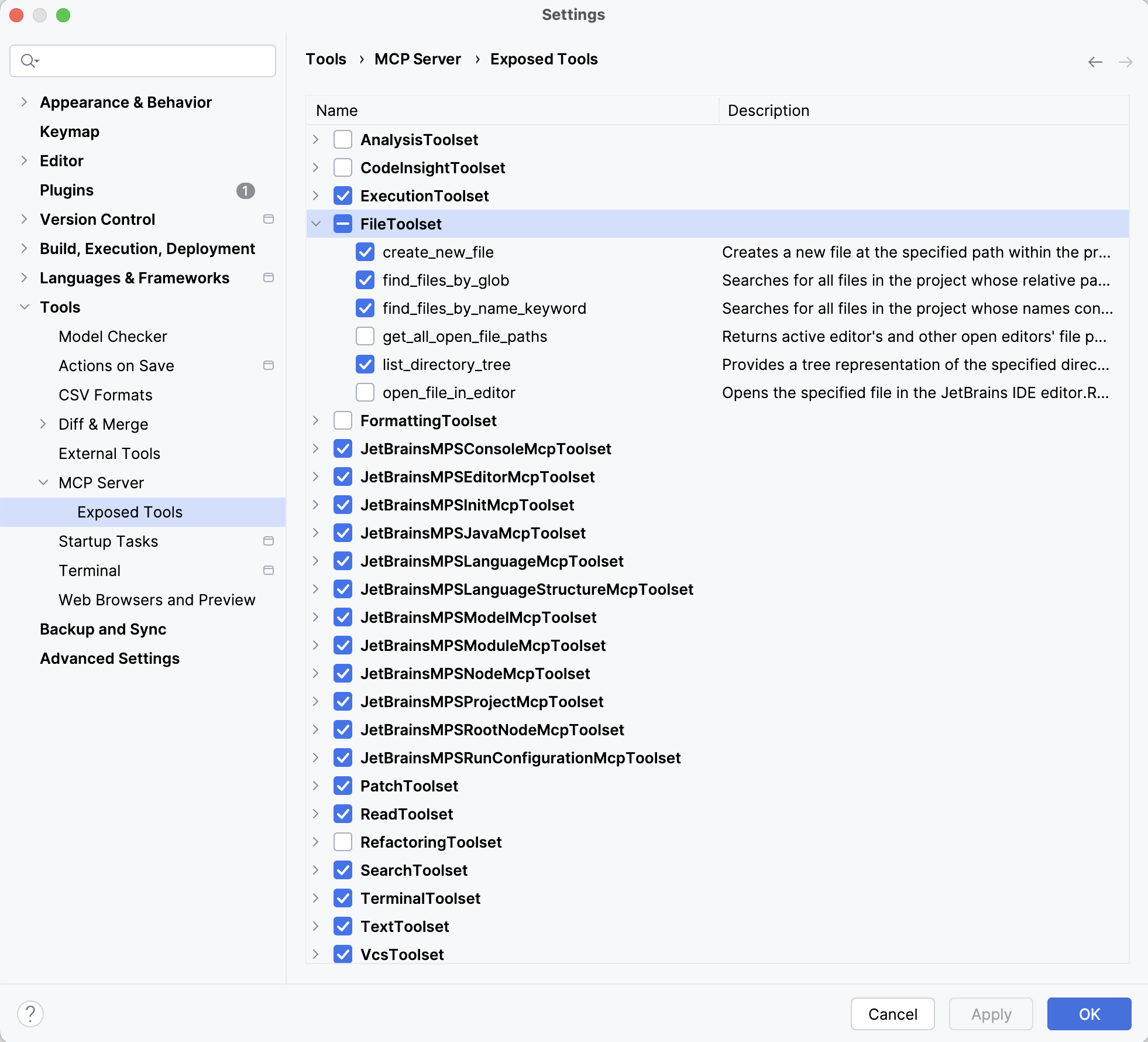Click MCP Server in the breadcrumb
This screenshot has height=1042, width=1148.
pos(418,59)
